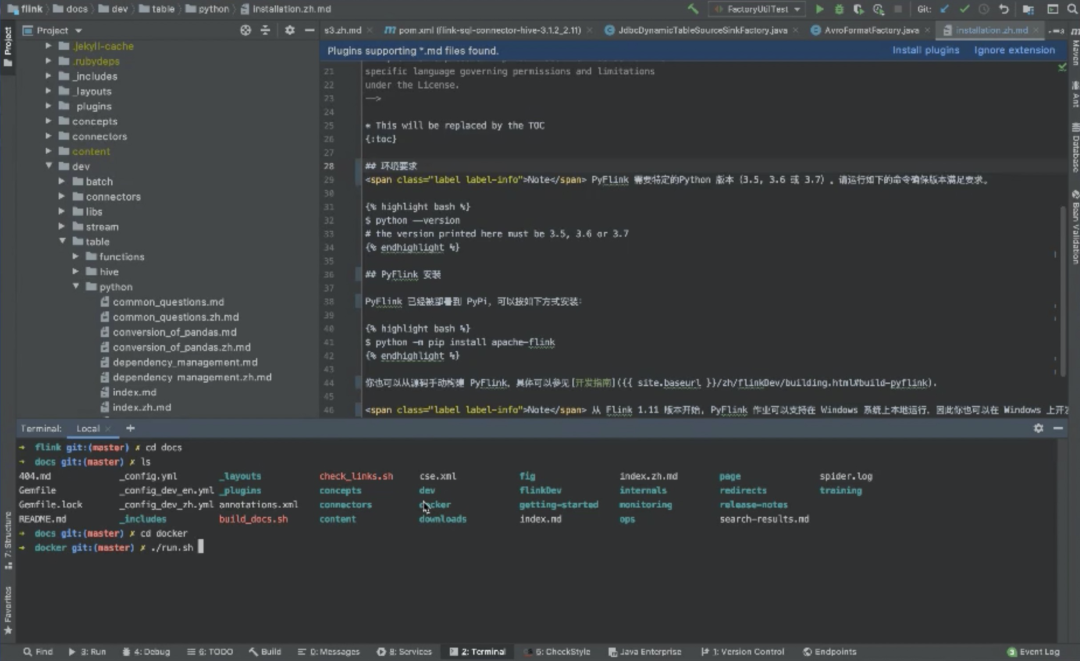The height and width of the screenshot is (661, 1080).
Task: Open the 8: Services tool window
Action: (x=404, y=651)
